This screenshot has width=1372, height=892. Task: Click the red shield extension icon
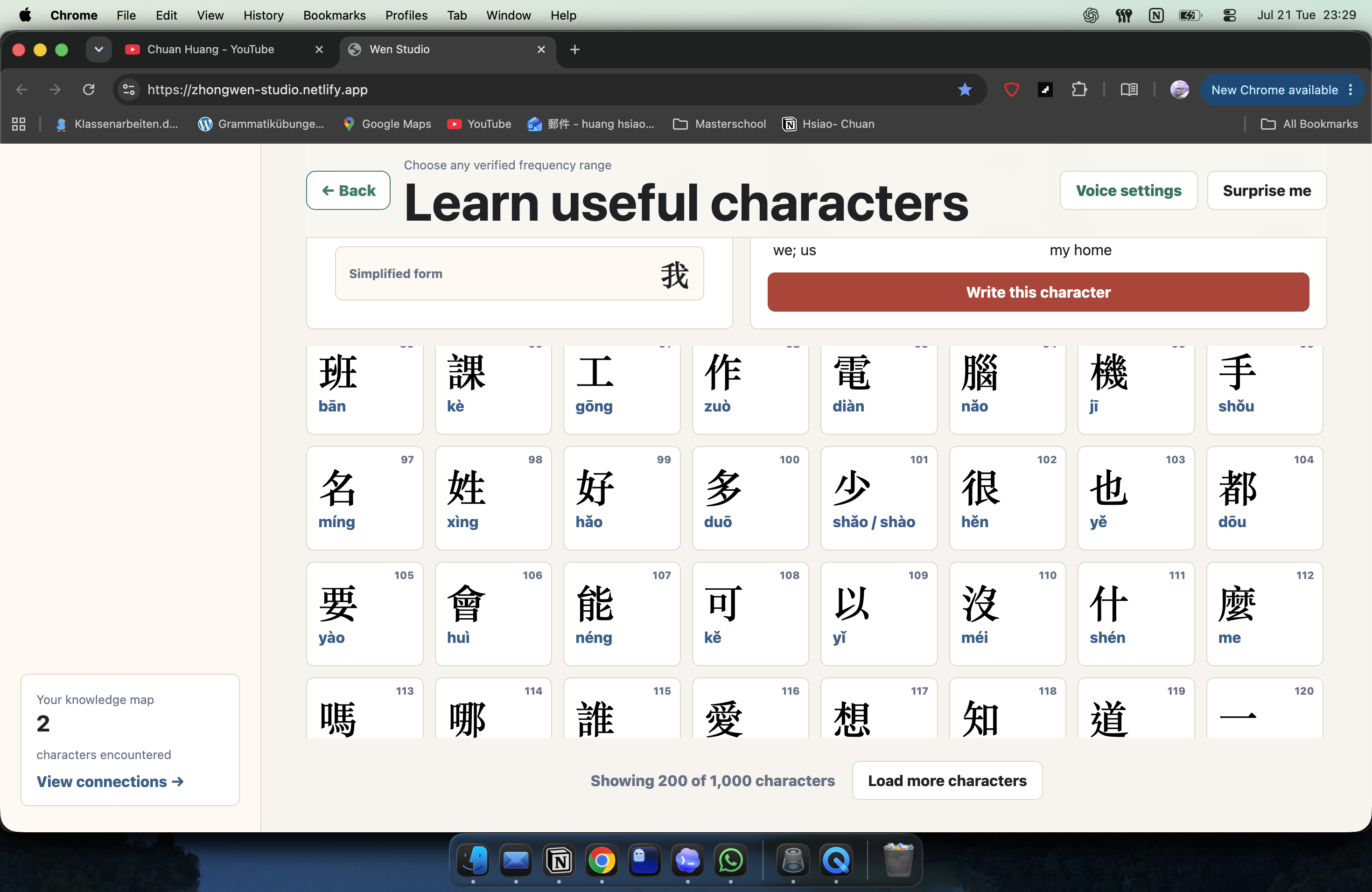click(x=1011, y=89)
